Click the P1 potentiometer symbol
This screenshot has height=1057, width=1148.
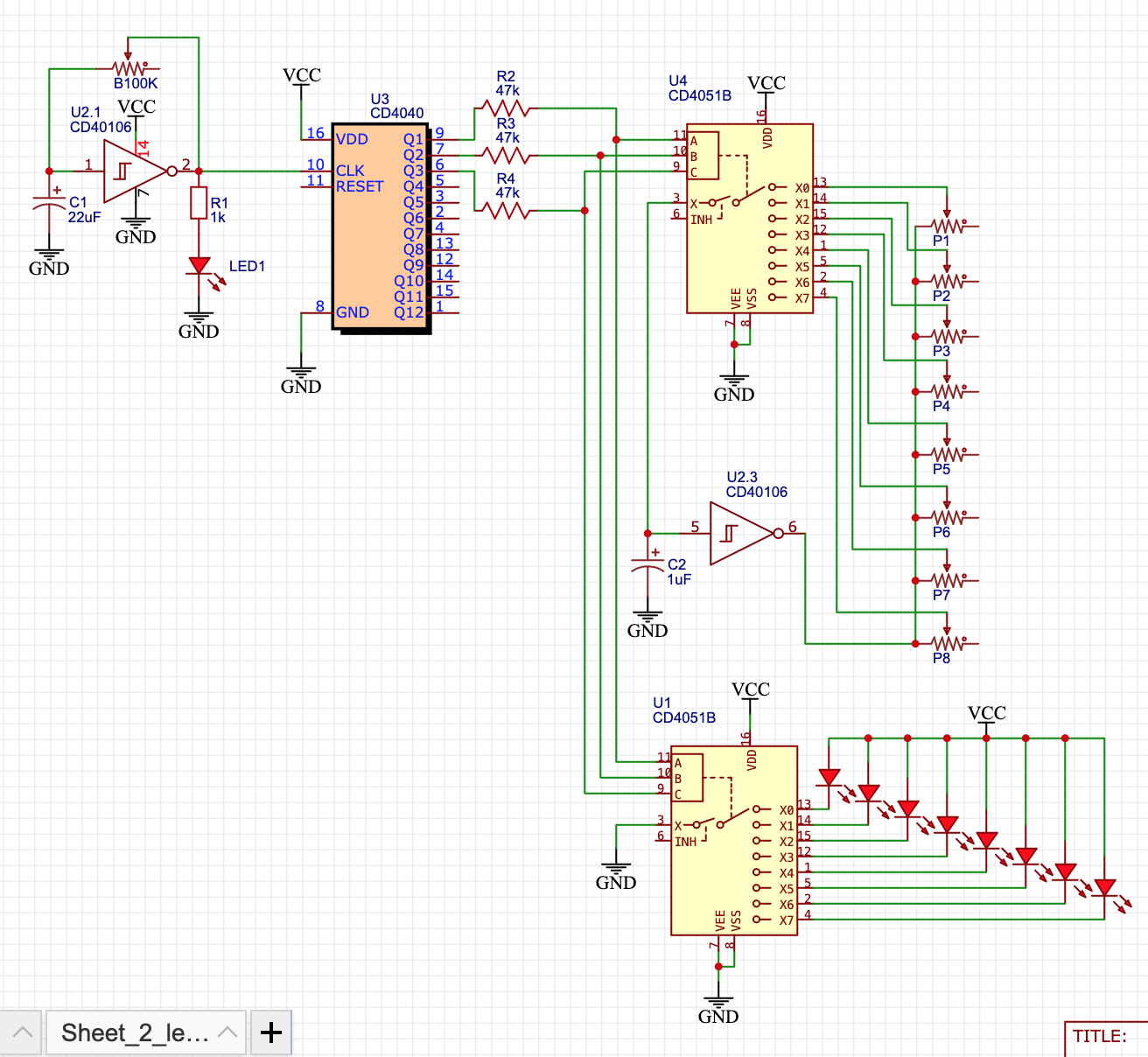pos(947,227)
